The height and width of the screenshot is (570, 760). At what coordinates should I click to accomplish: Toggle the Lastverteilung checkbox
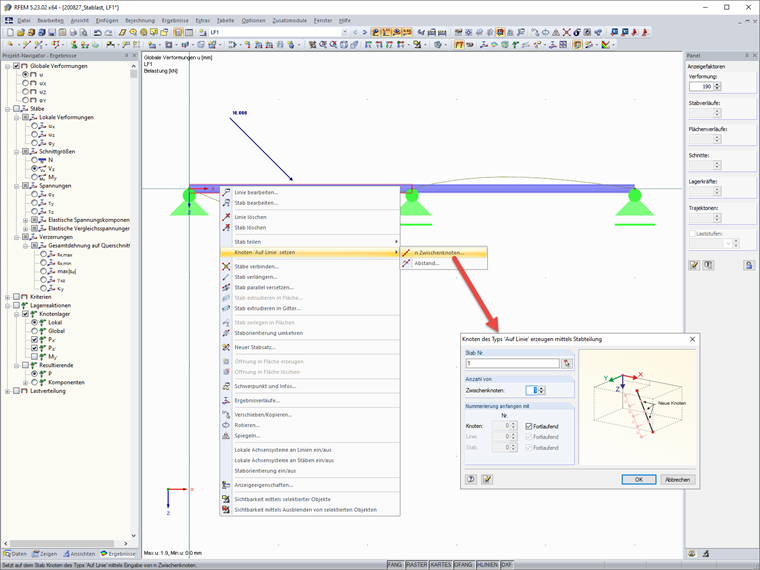[16, 391]
